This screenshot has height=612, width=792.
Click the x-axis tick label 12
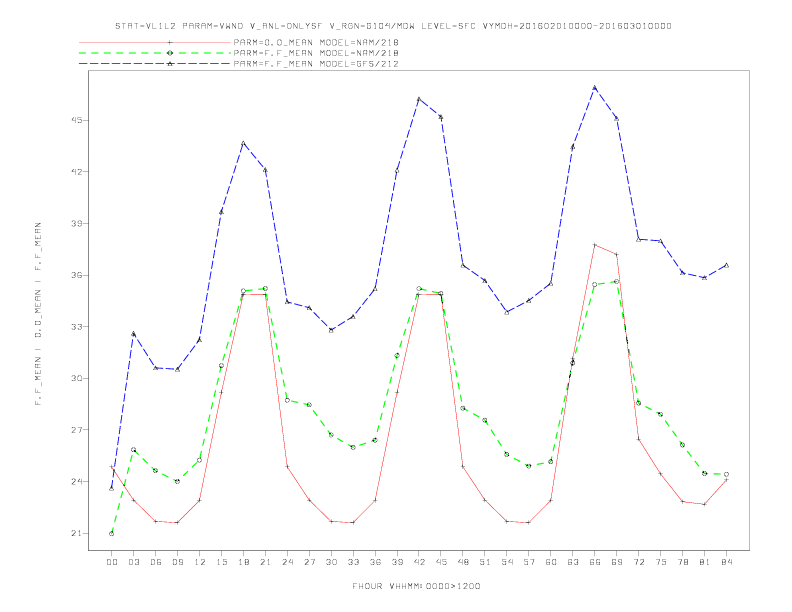[200, 562]
